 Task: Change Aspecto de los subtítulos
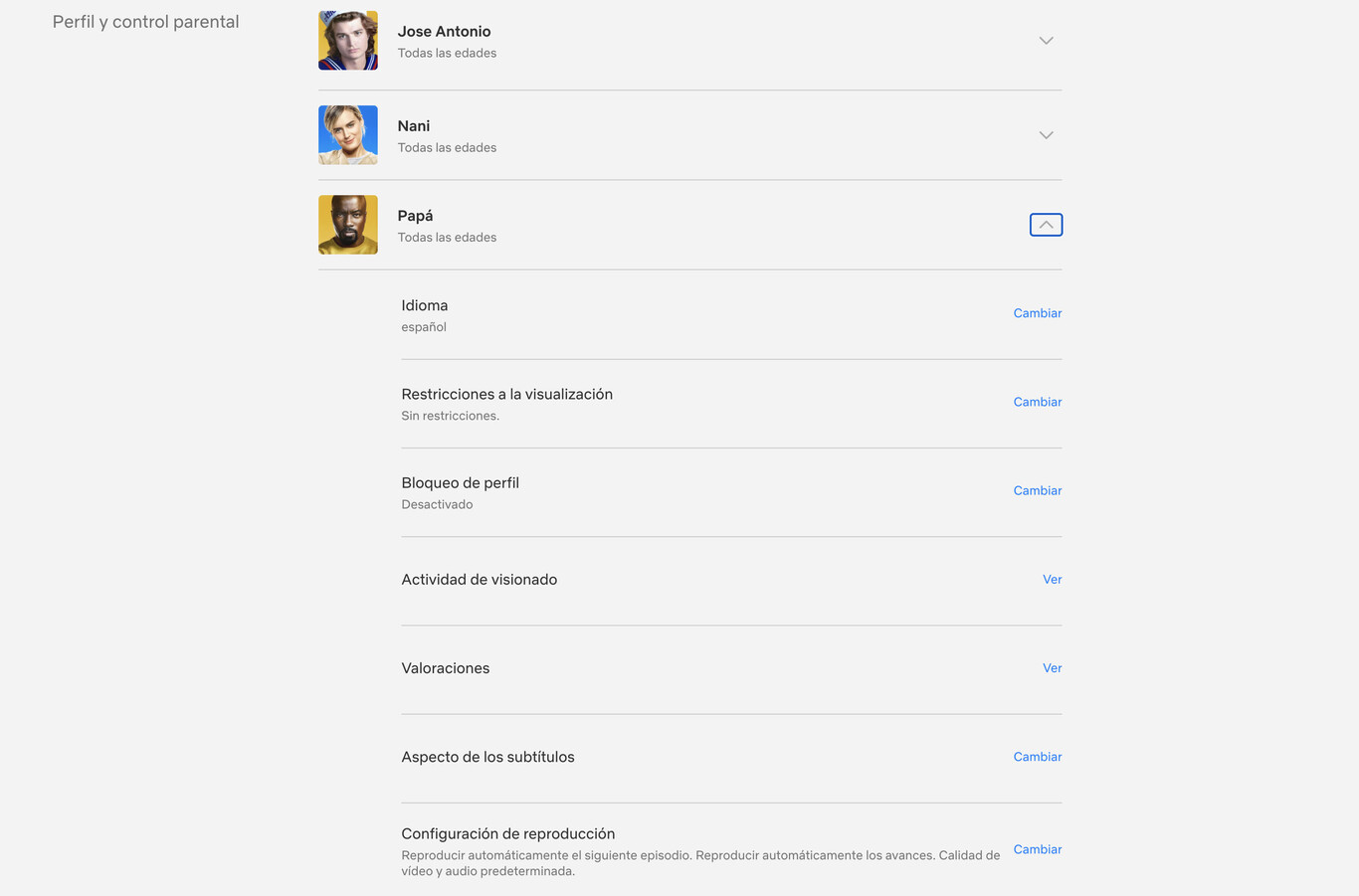[1038, 756]
